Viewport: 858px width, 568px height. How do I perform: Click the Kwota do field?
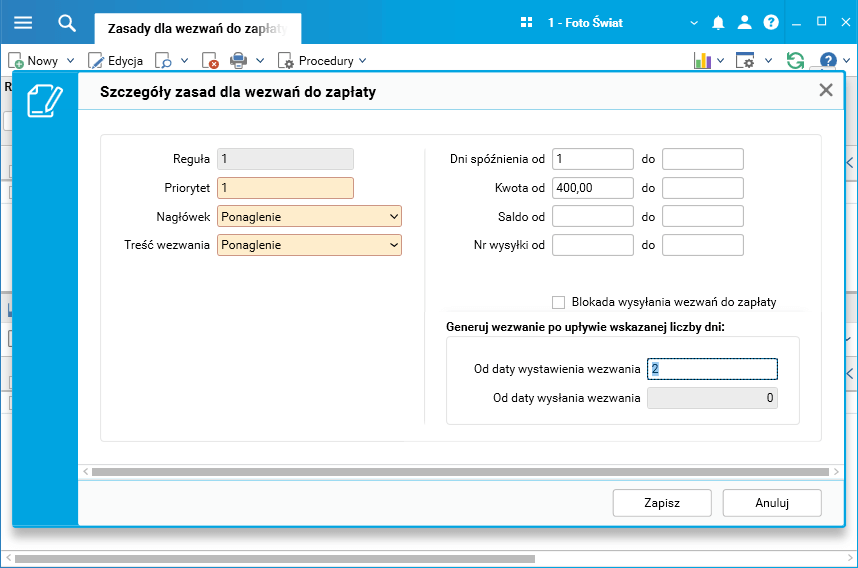703,188
